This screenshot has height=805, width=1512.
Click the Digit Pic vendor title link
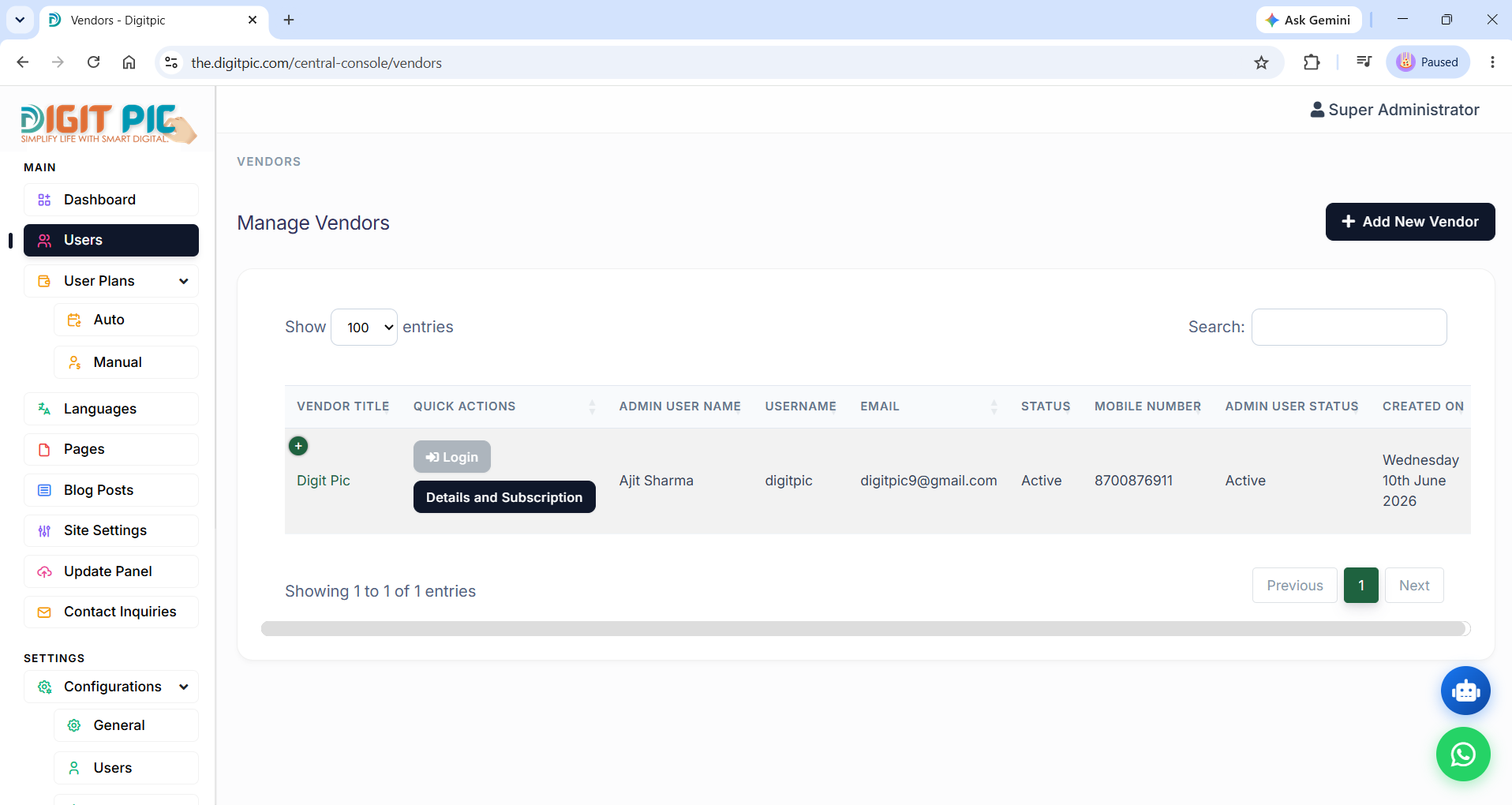point(324,481)
